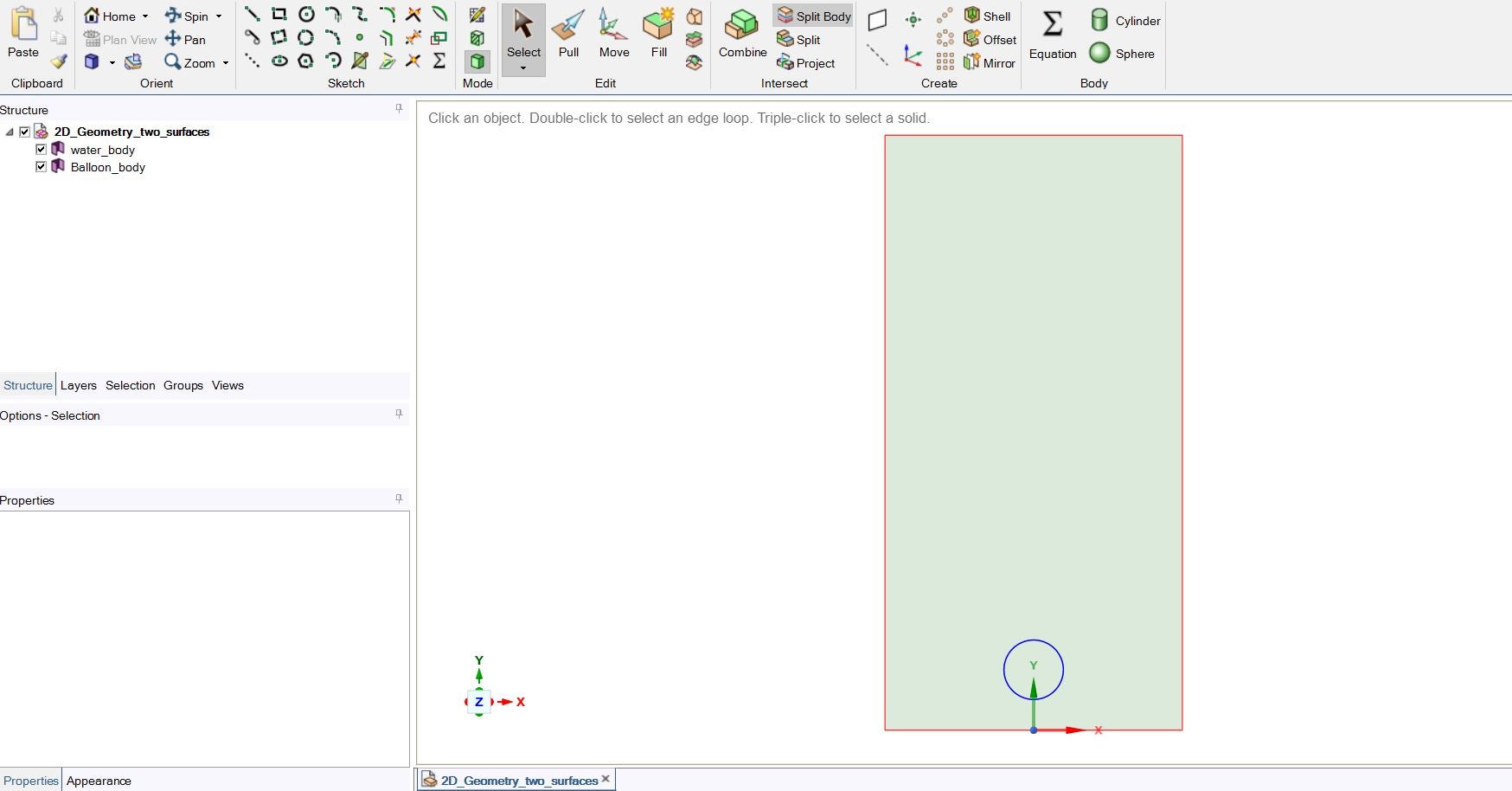Image resolution: width=1512 pixels, height=791 pixels.
Task: Click the Circular Pattern icon
Action: [x=945, y=38]
